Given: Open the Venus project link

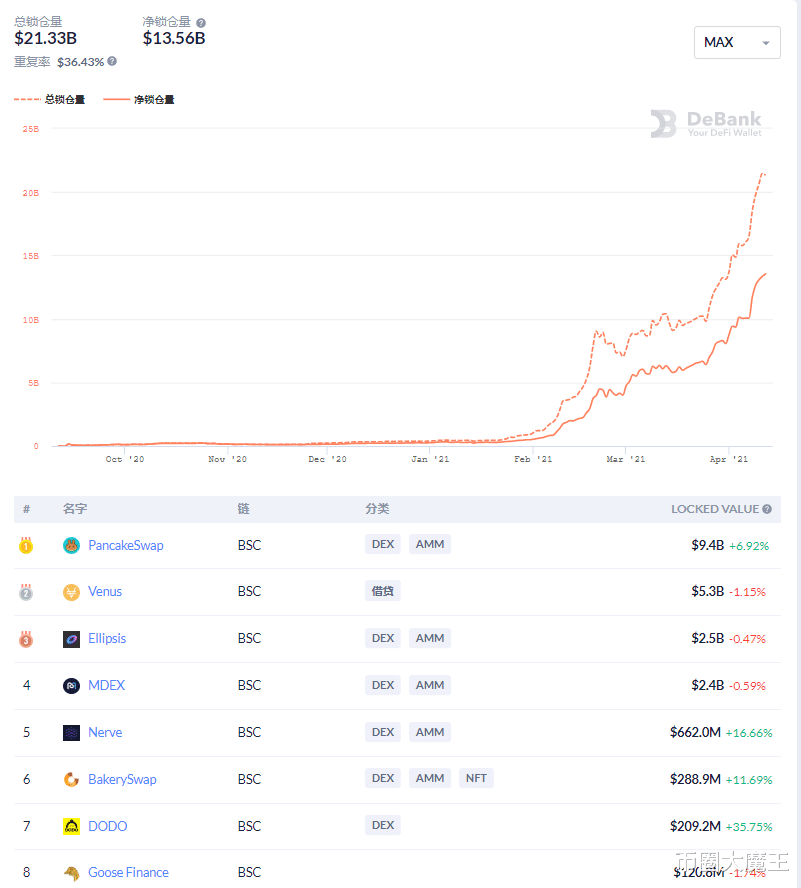Looking at the screenshot, I should click(x=105, y=592).
